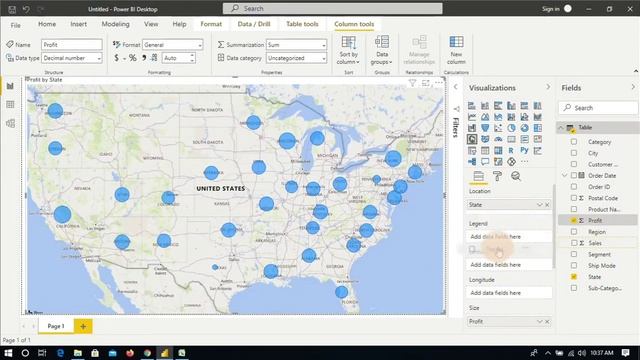Screen dimensions: 640x360
Task: Open the Table tools ribbon tab
Action: (302, 24)
